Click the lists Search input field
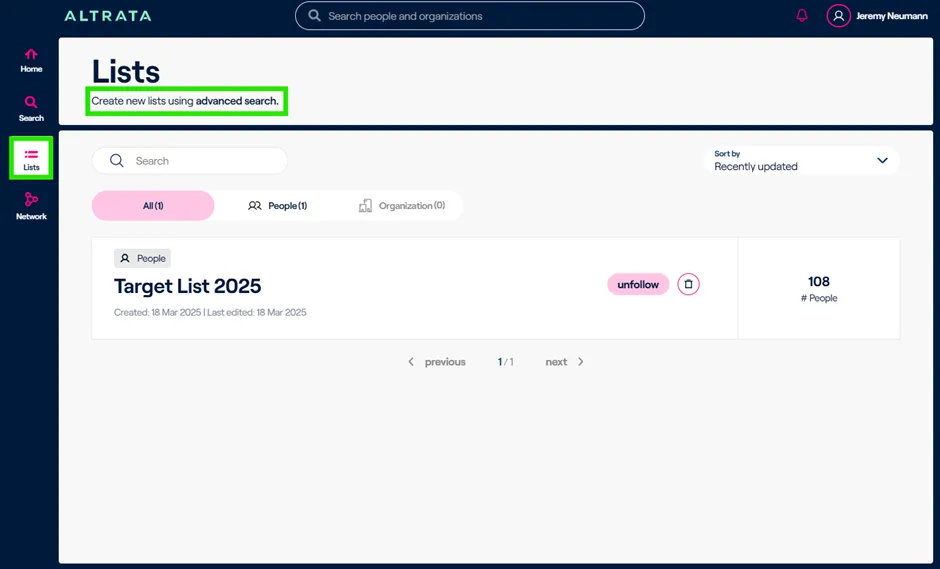 [189, 161]
